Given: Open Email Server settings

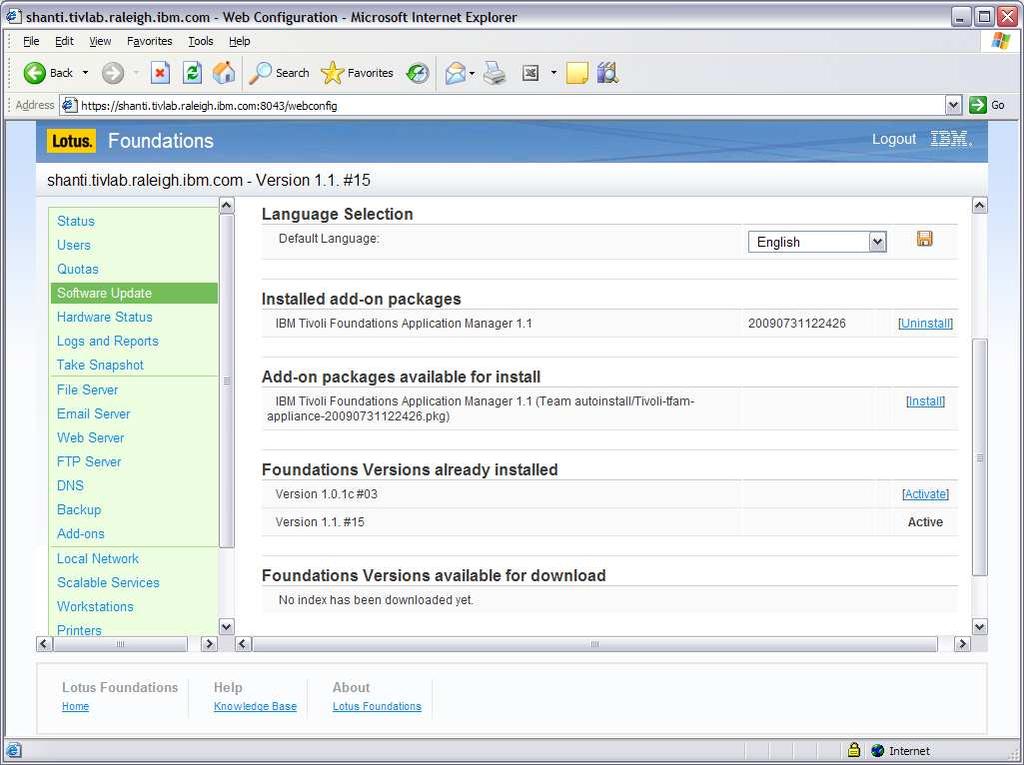Looking at the screenshot, I should click(x=93, y=414).
